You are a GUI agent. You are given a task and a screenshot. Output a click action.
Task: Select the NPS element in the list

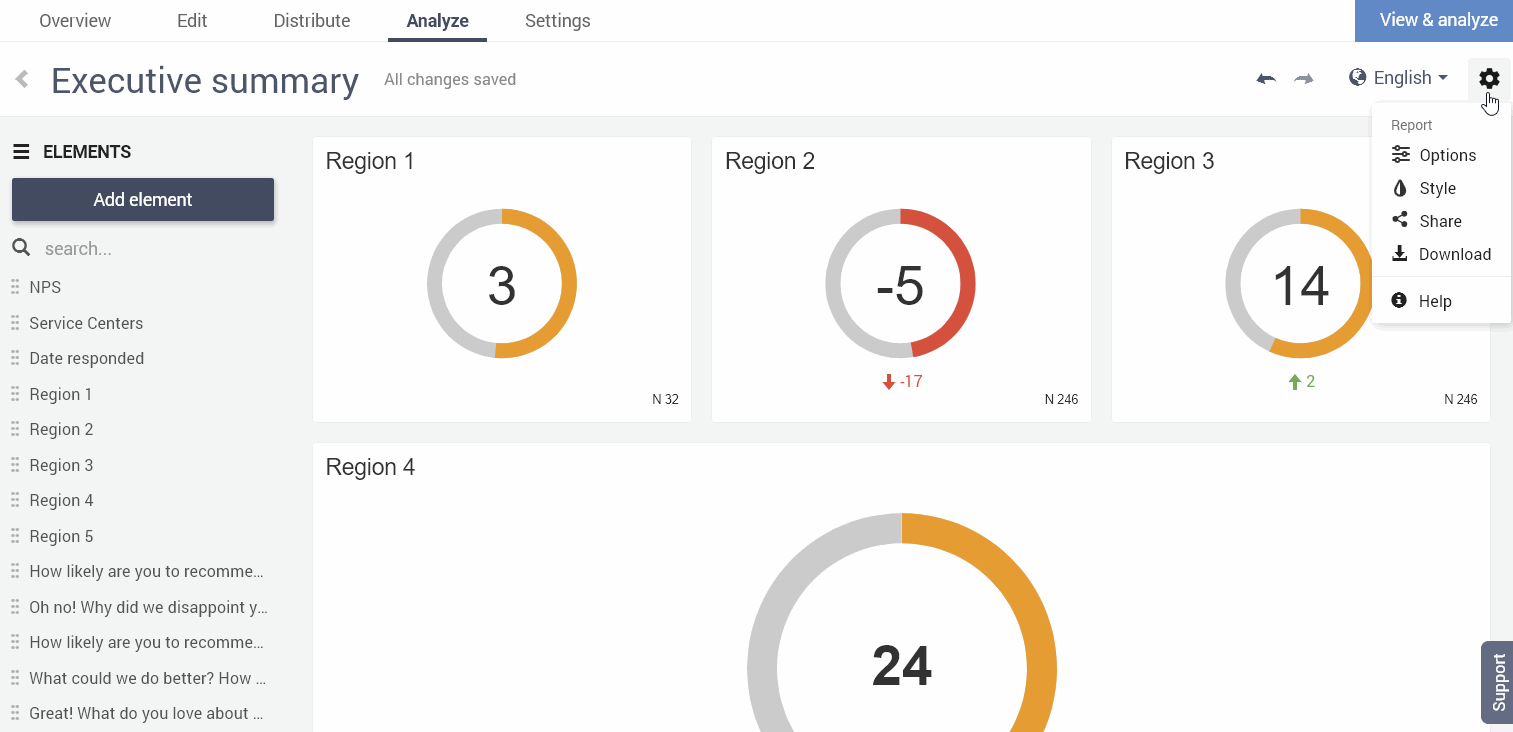[45, 287]
